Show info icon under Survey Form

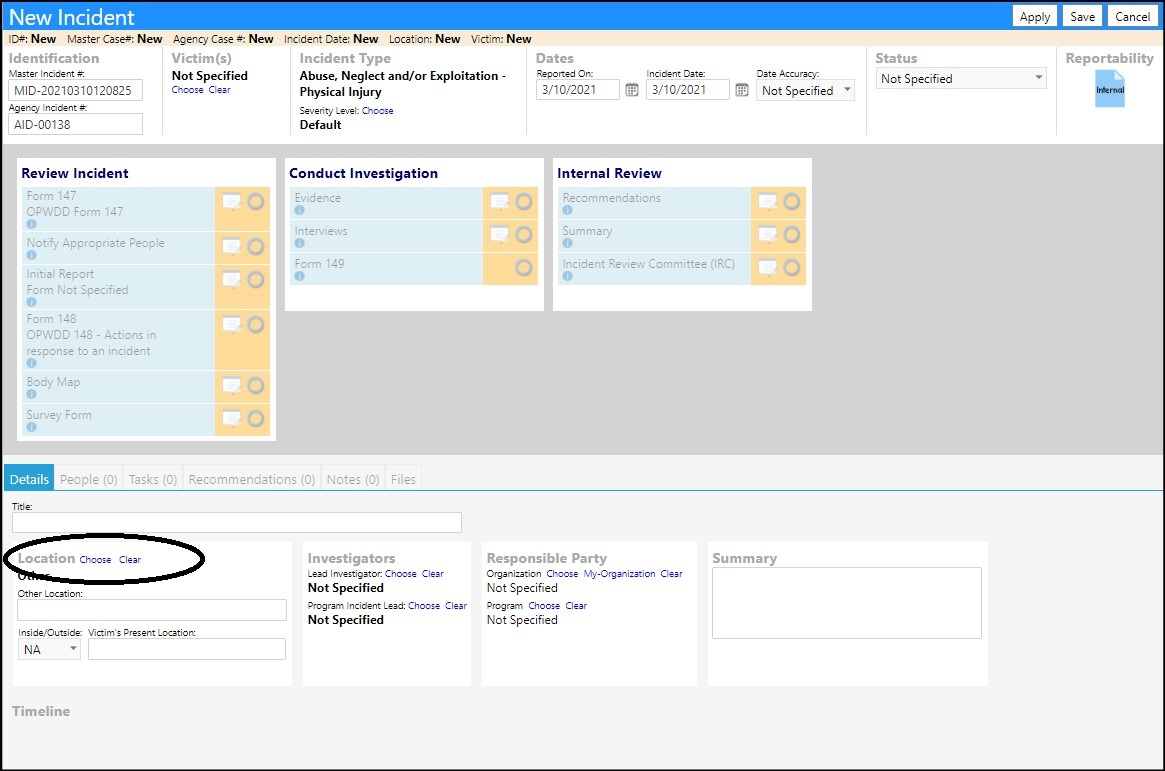tap(31, 427)
